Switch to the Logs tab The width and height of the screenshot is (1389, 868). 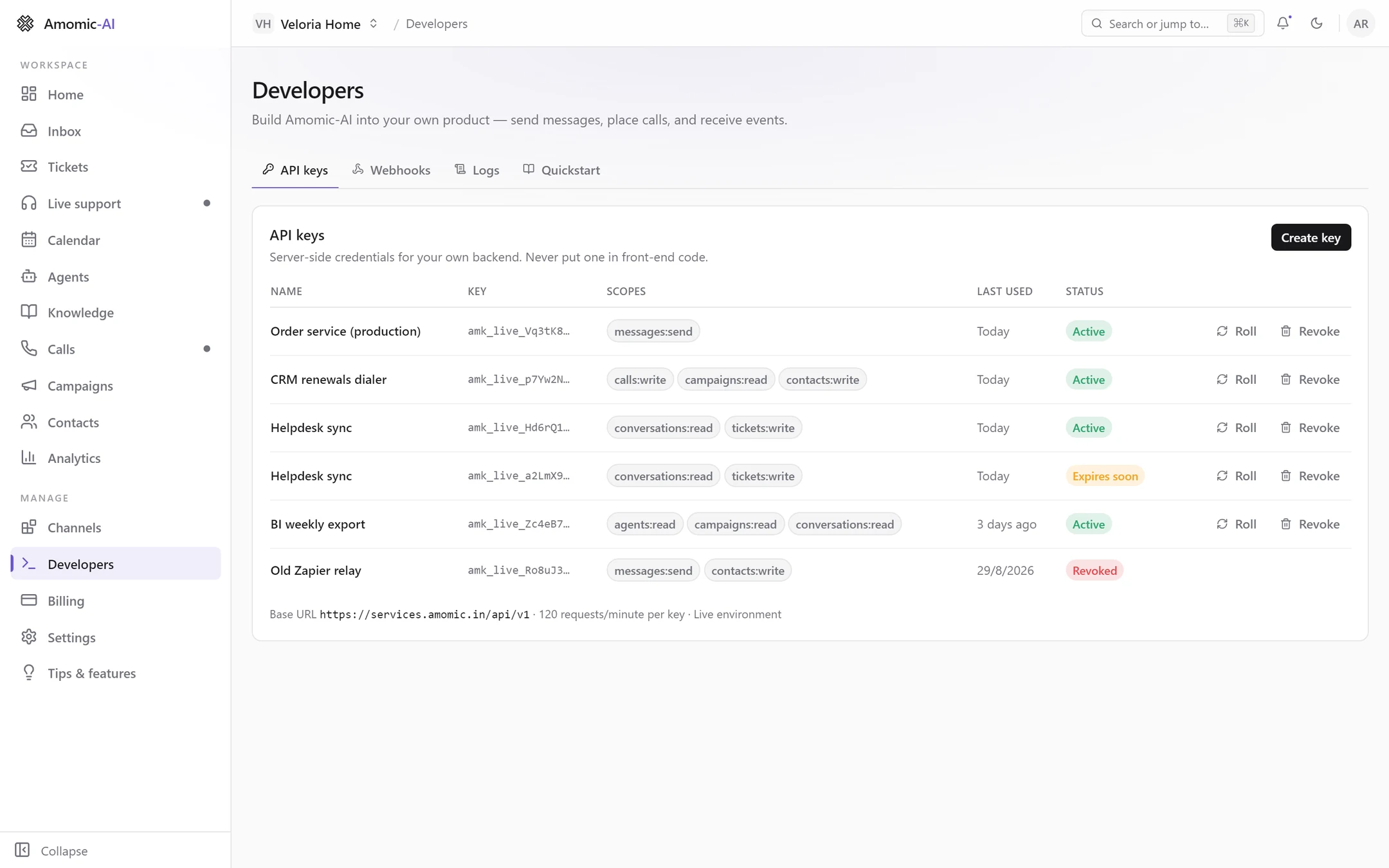(x=477, y=170)
